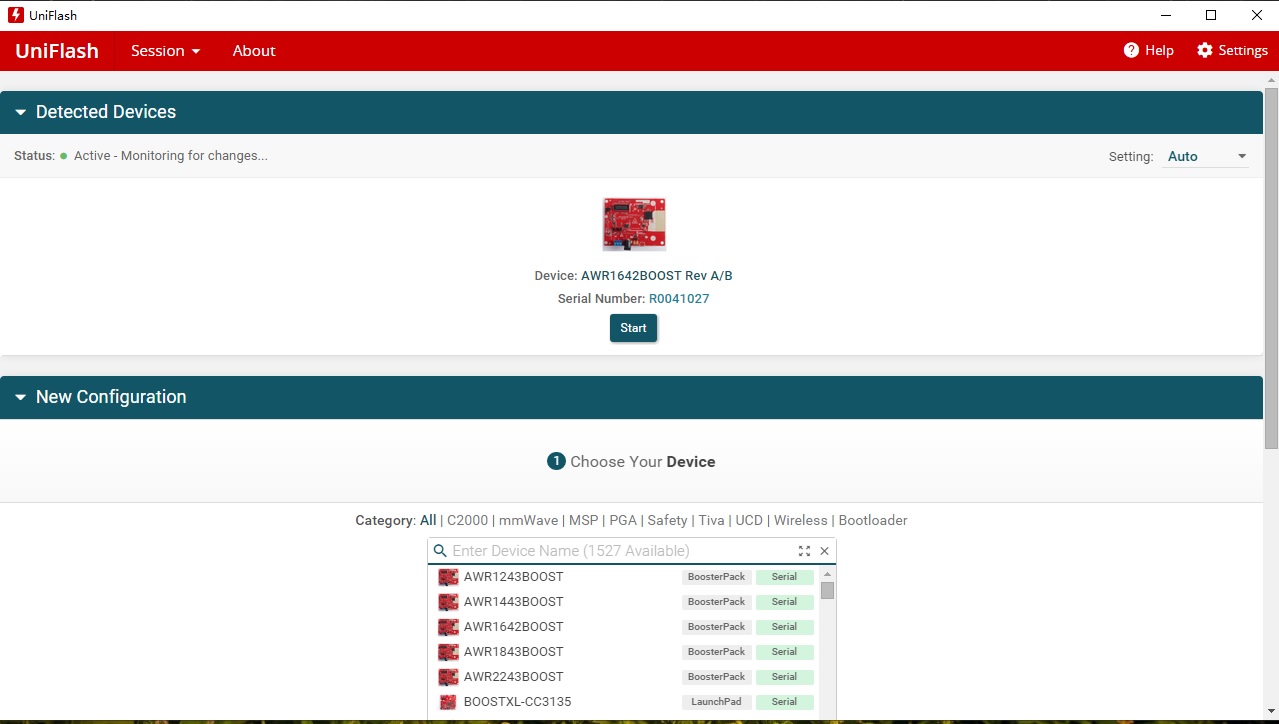Click the AWR1642BOOST board icon in list
The image size is (1279, 724).
coord(448,627)
